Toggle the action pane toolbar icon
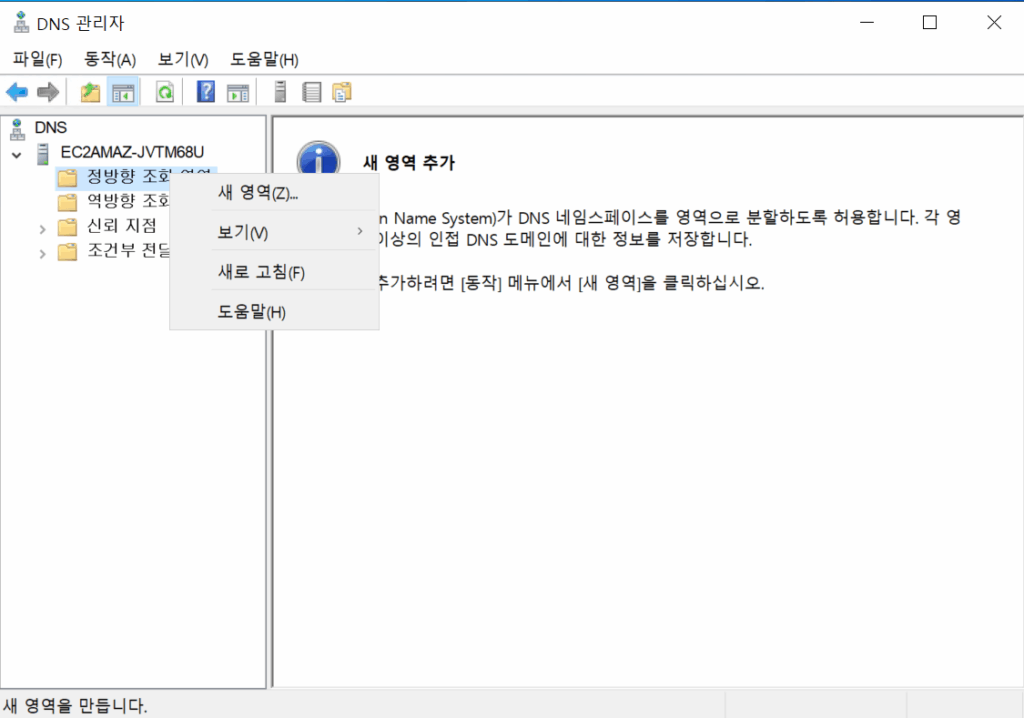The width and height of the screenshot is (1024, 718). point(237,91)
